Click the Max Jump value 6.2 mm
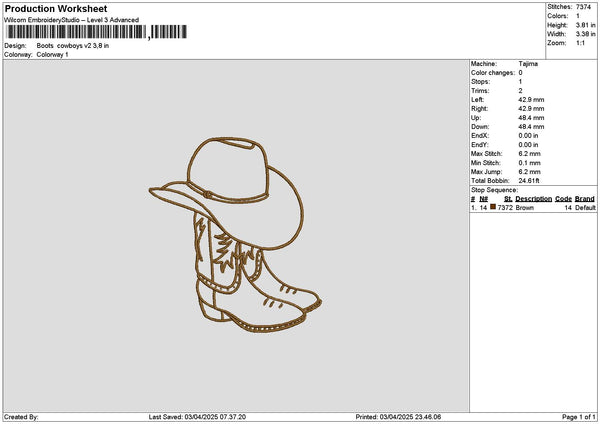 click(x=530, y=172)
